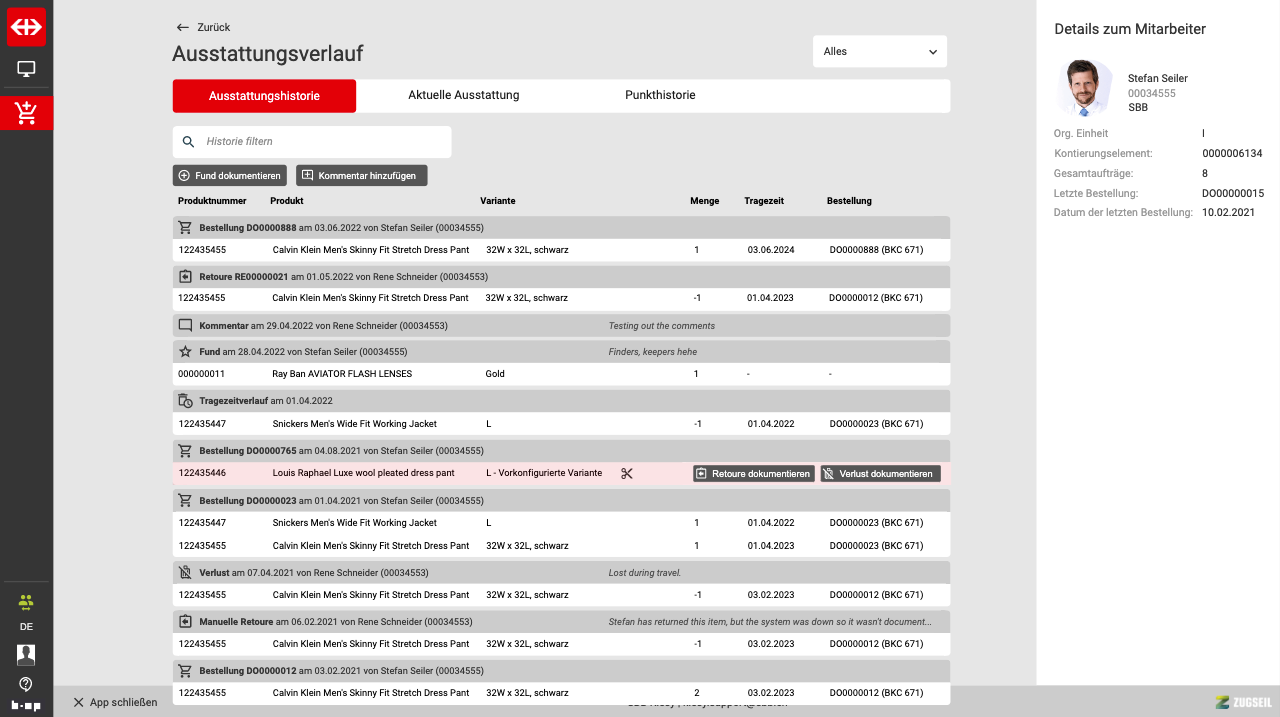The image size is (1280, 717).
Task: Select the add-to-cart sidebar icon
Action: point(26,113)
